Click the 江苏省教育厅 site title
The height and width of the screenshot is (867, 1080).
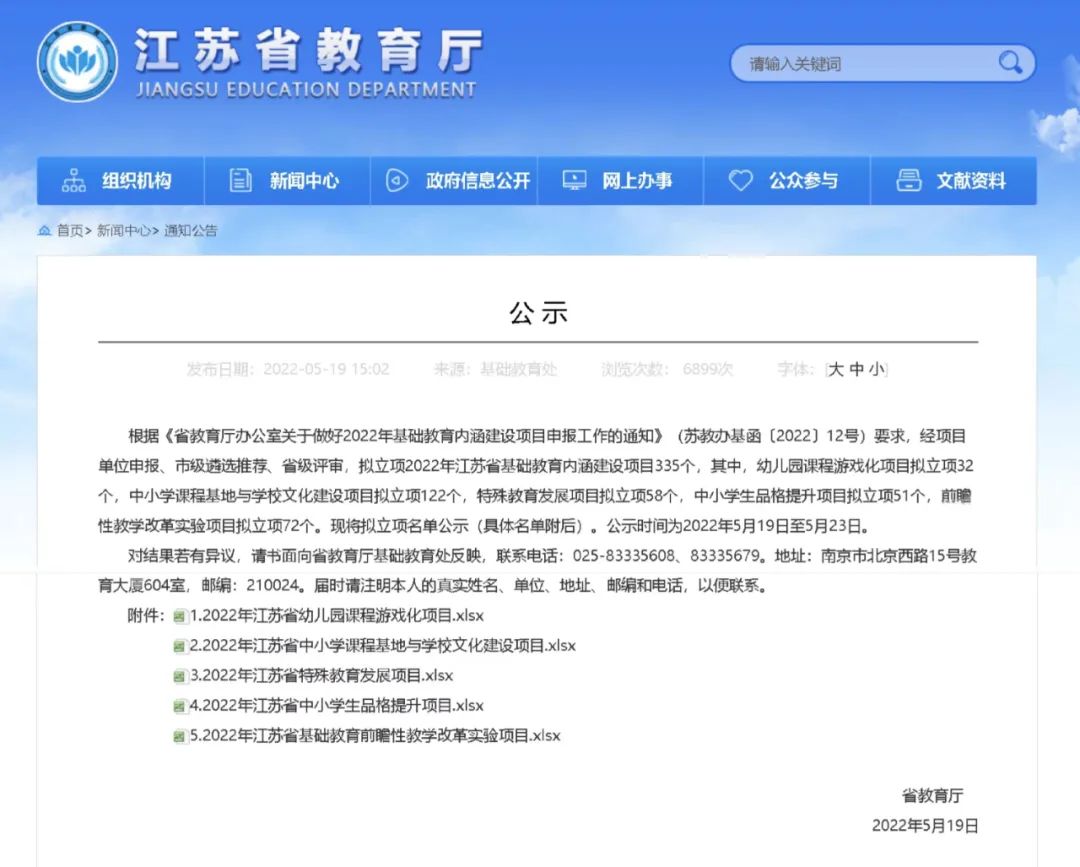point(308,52)
